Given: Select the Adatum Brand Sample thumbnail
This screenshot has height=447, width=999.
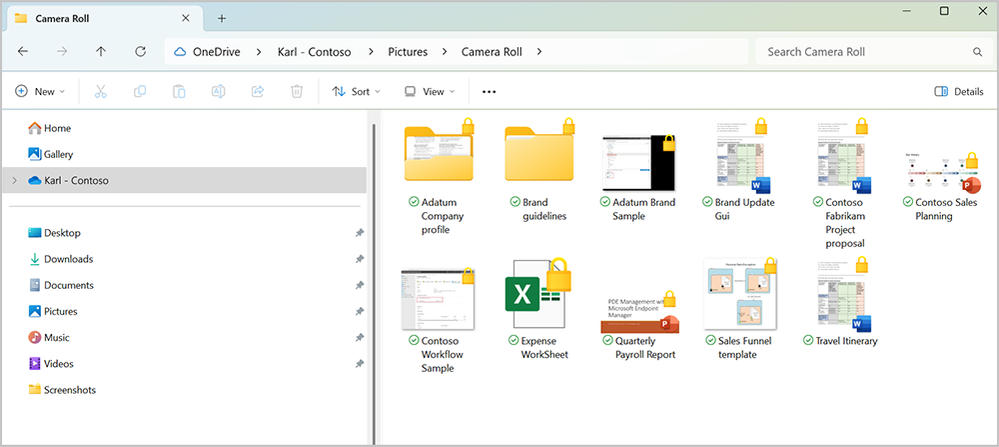Looking at the screenshot, I should 639,162.
